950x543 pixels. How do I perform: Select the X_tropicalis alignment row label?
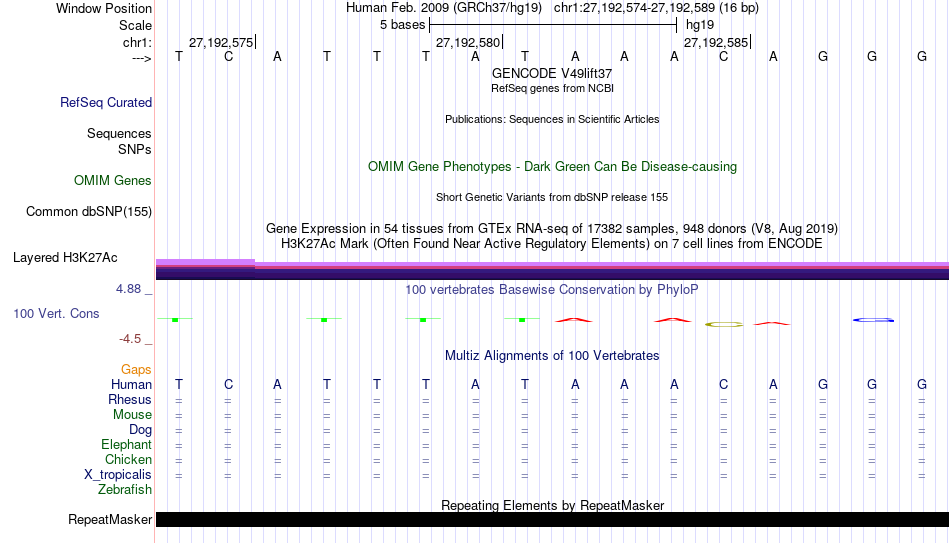click(118, 475)
